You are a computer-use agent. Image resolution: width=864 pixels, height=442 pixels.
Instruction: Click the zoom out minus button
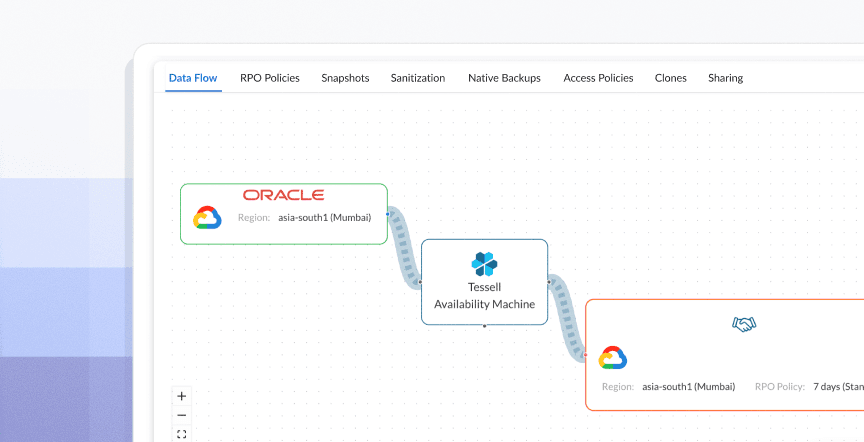(x=182, y=416)
